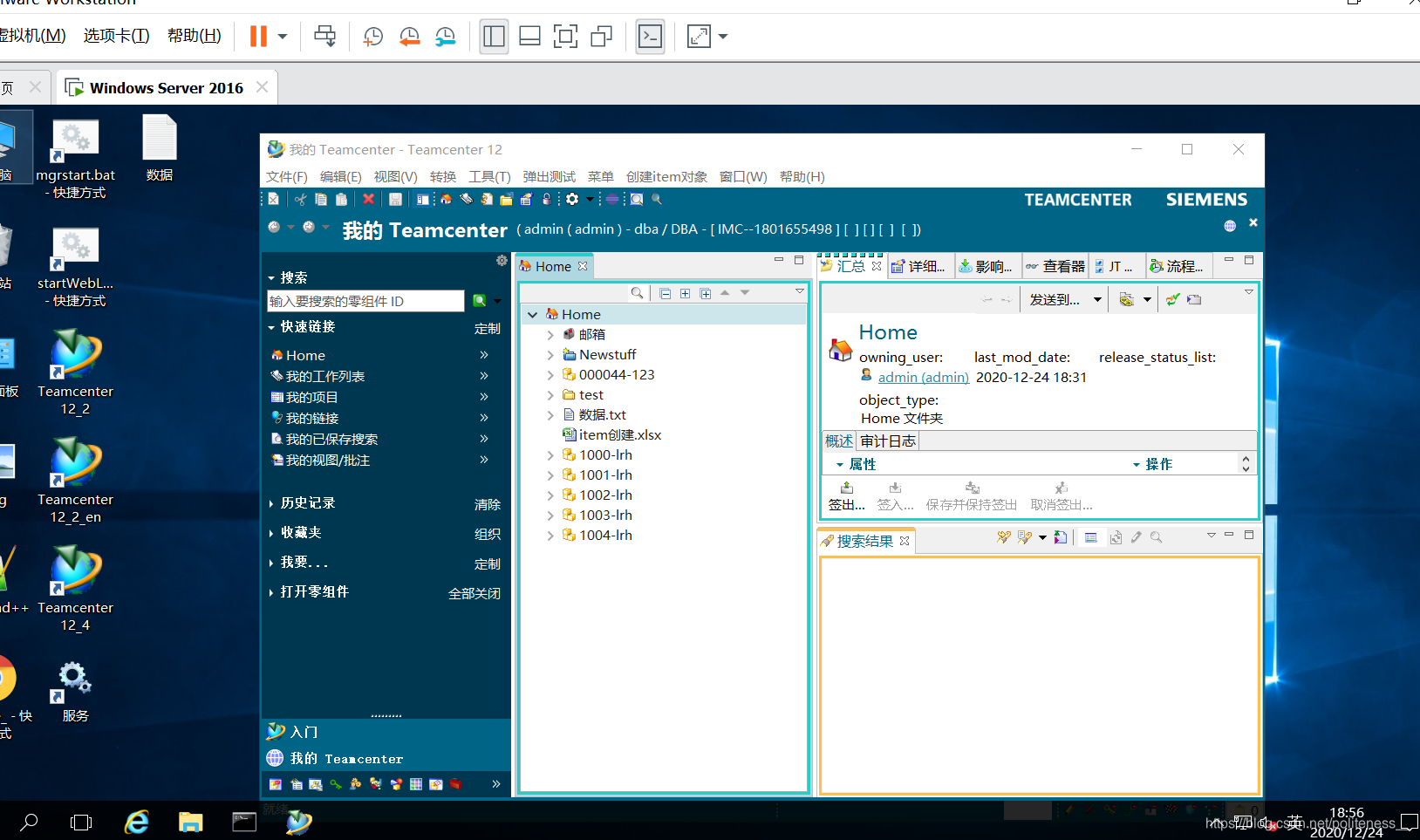Click the Paste clipboard icon in Teamcenter toolbar
This screenshot has width=1420, height=840.
click(x=342, y=200)
